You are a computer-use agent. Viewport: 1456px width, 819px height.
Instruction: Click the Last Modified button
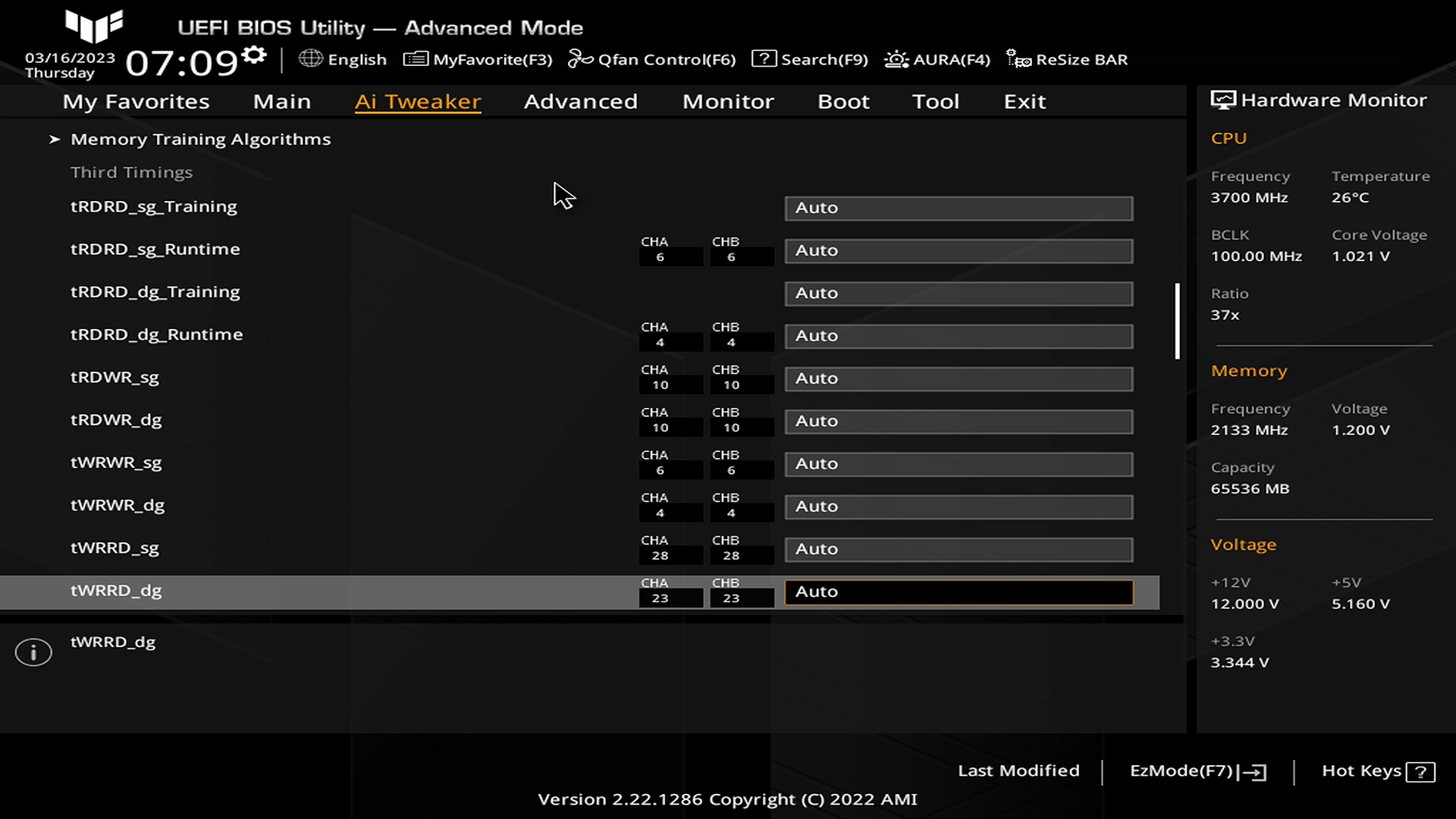point(1018,770)
